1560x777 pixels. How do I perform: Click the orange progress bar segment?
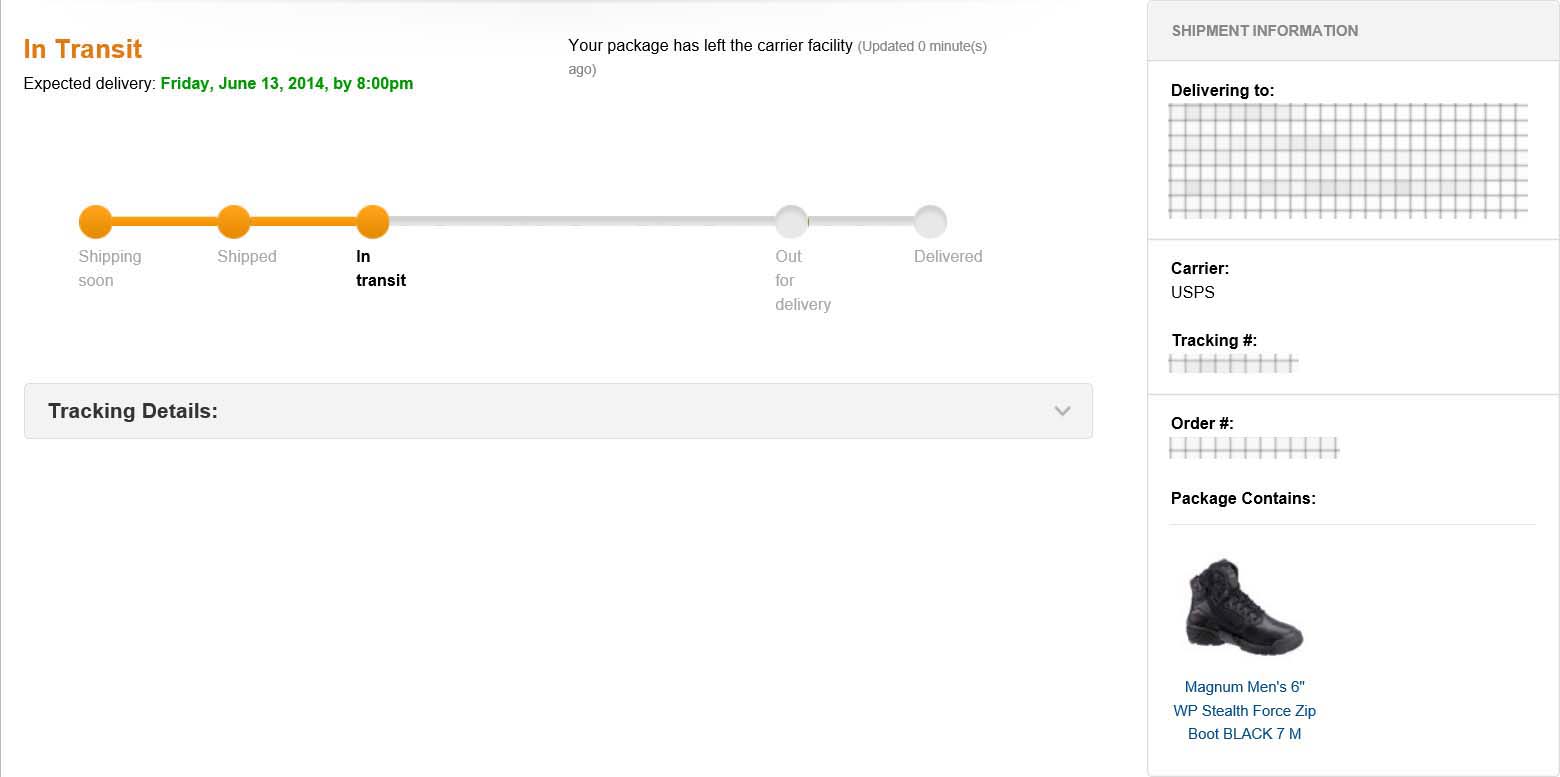pyautogui.click(x=234, y=221)
